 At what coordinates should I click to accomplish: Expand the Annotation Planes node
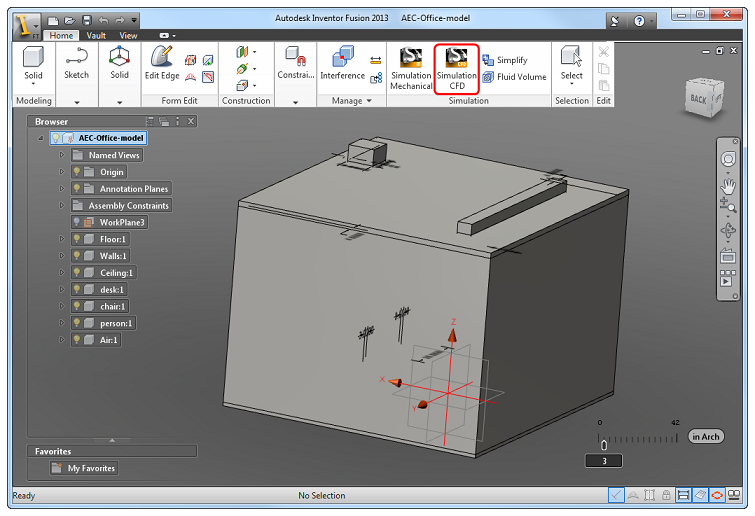(x=62, y=189)
